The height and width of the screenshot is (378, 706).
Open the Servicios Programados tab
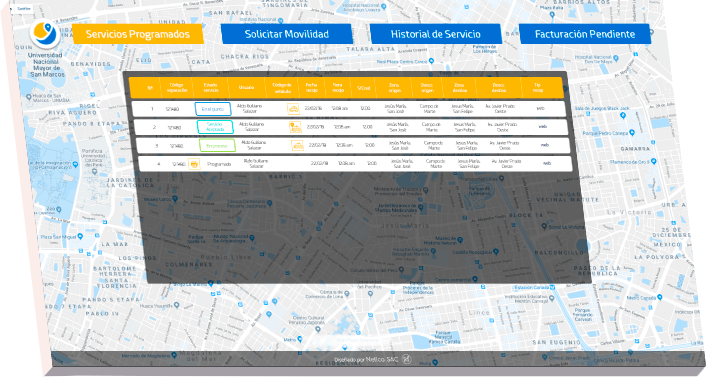click(138, 34)
